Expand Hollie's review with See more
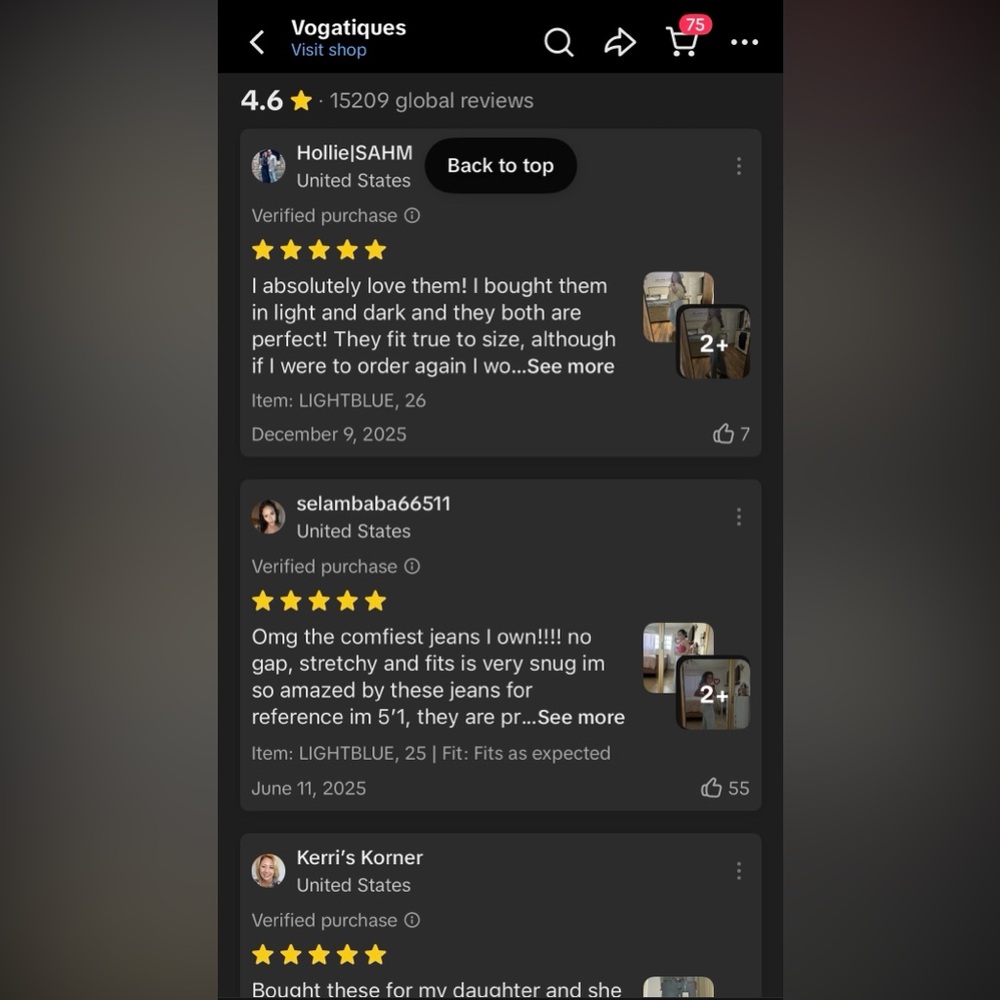 (x=571, y=366)
